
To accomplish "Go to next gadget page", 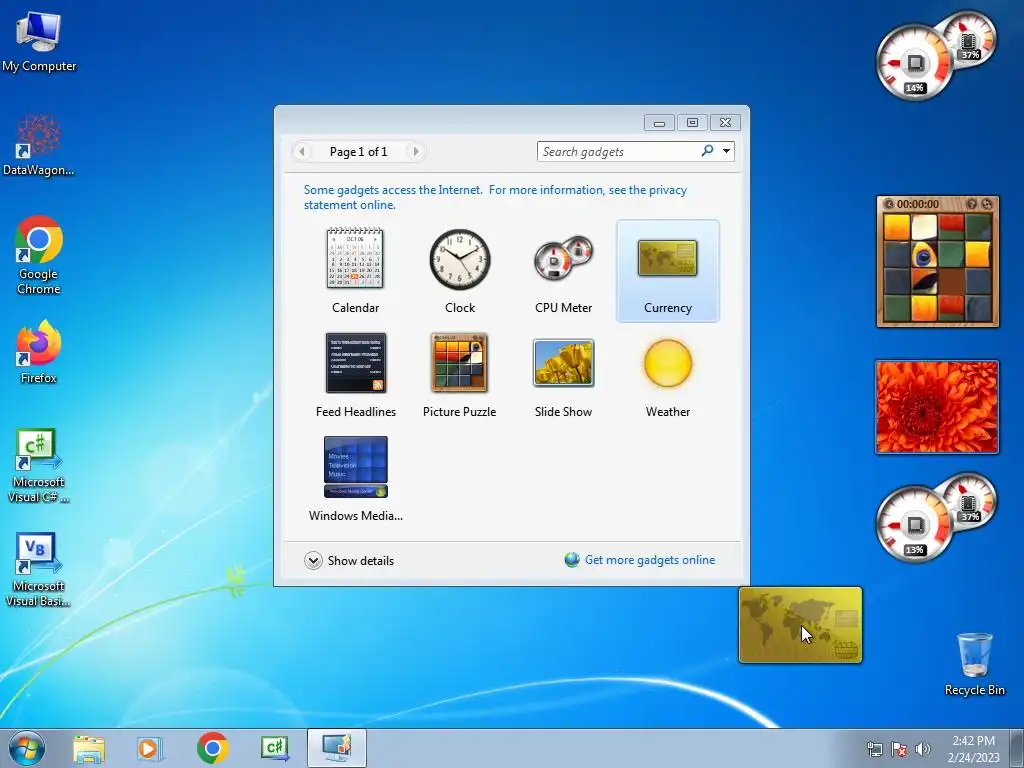I will (415, 152).
